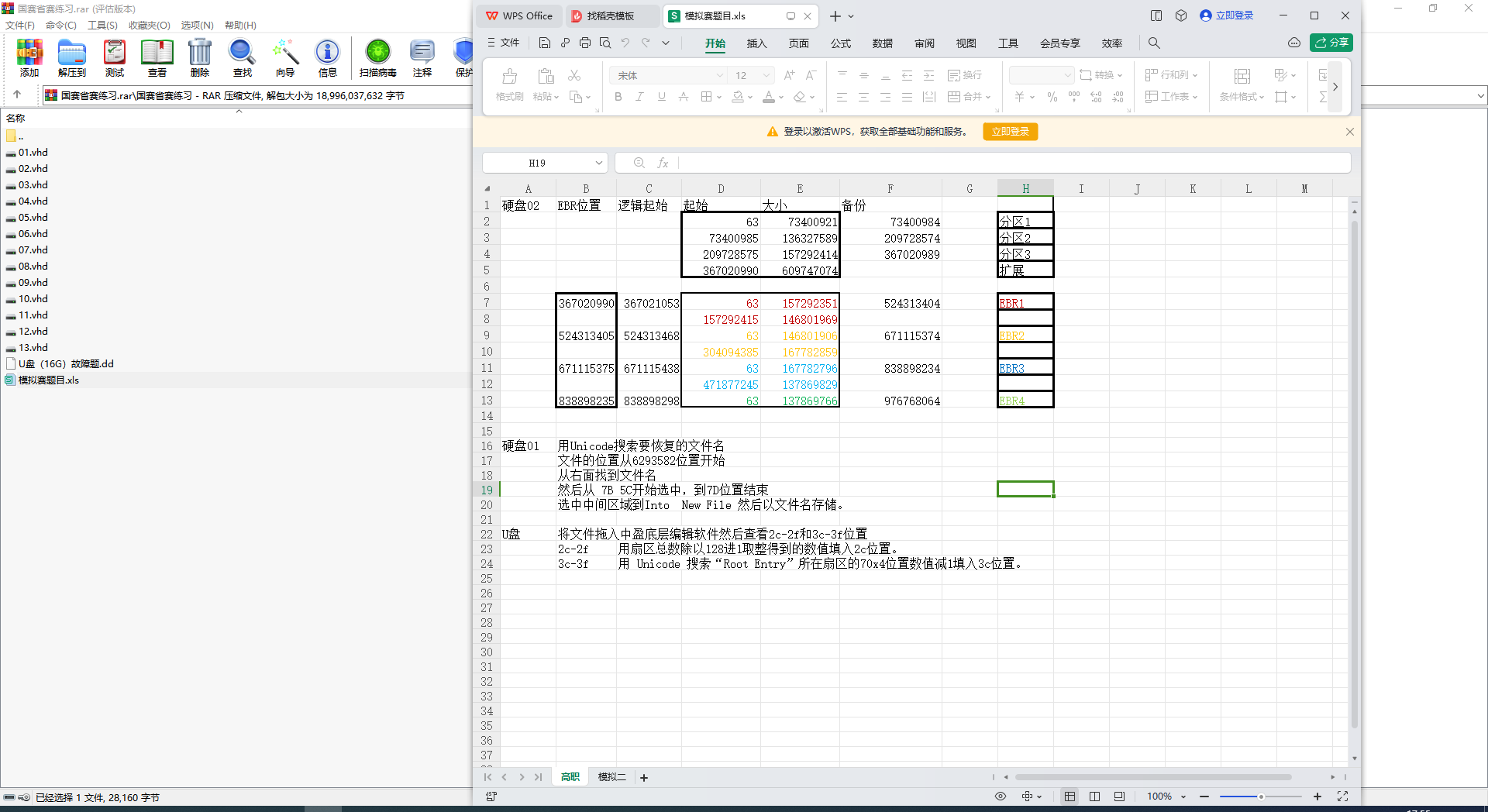Click the WPS save document icon
This screenshot has width=1488, height=812.
tap(545, 43)
